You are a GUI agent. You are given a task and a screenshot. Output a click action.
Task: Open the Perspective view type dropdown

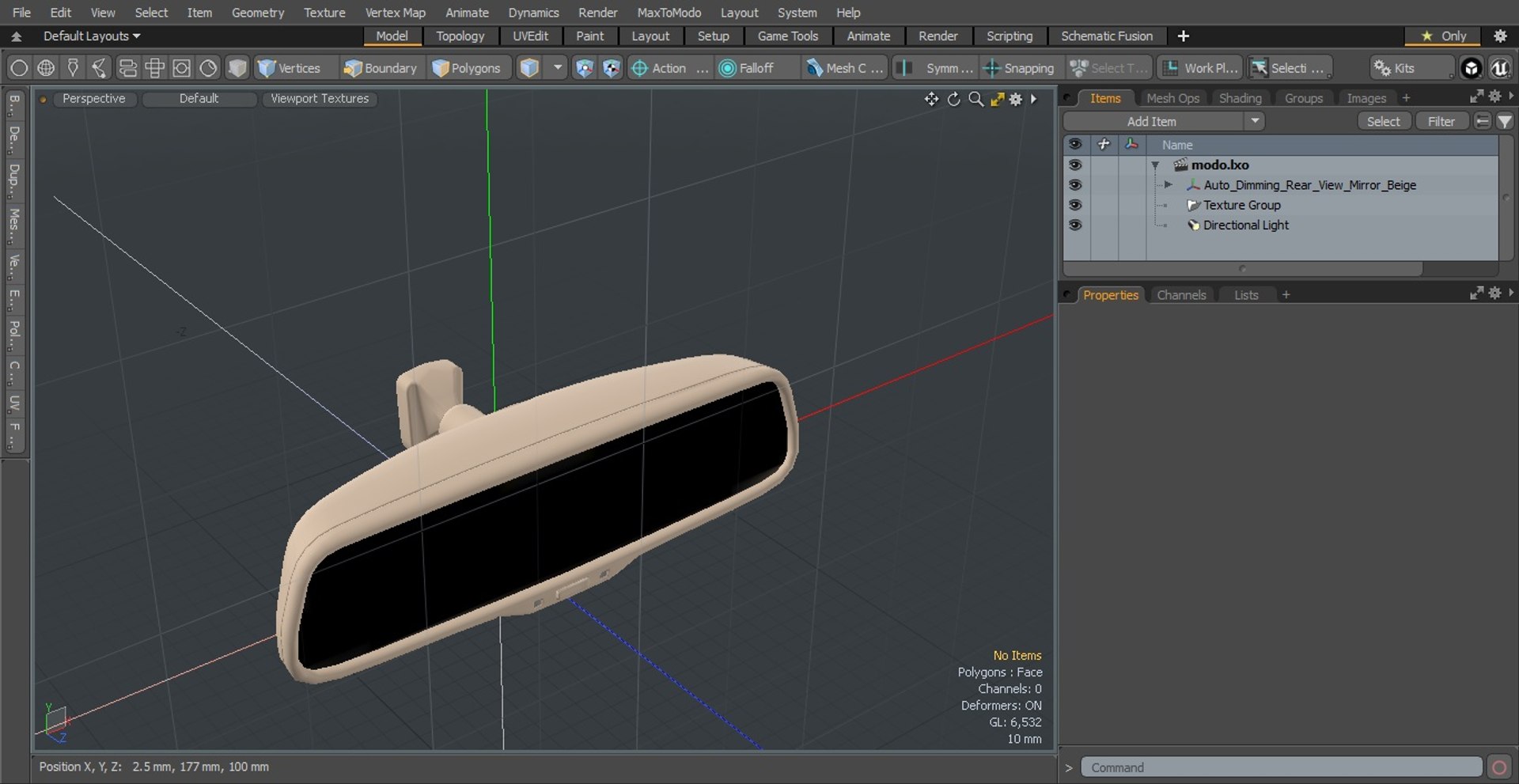pos(93,99)
